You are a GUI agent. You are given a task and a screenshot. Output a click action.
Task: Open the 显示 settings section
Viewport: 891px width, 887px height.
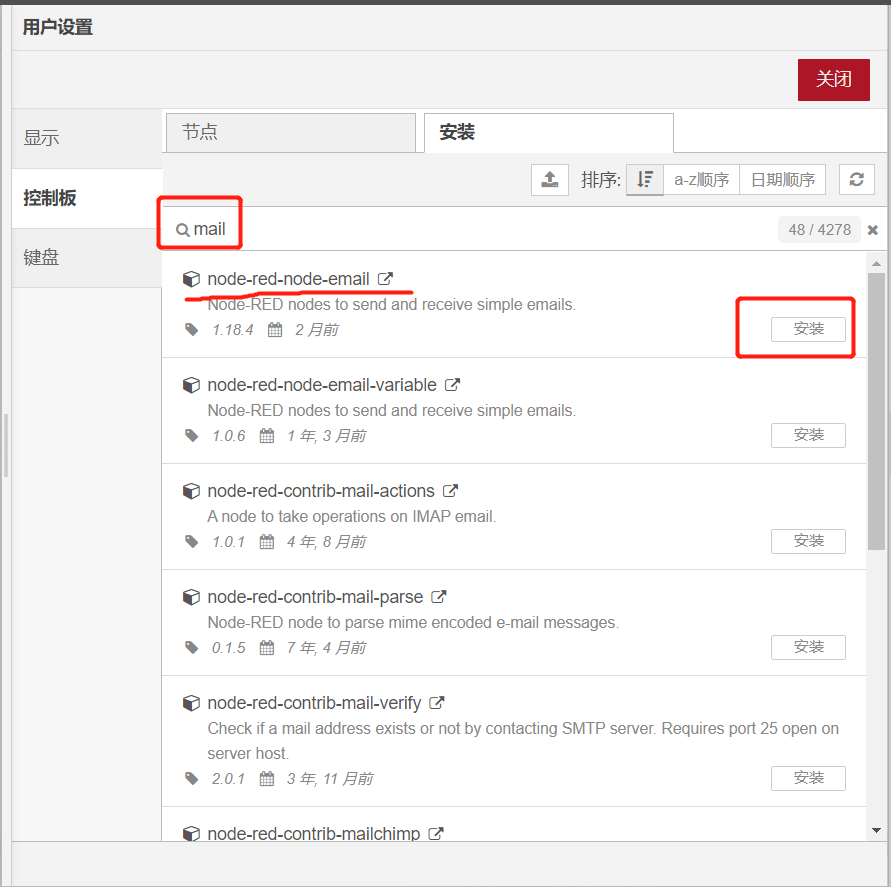(86, 138)
